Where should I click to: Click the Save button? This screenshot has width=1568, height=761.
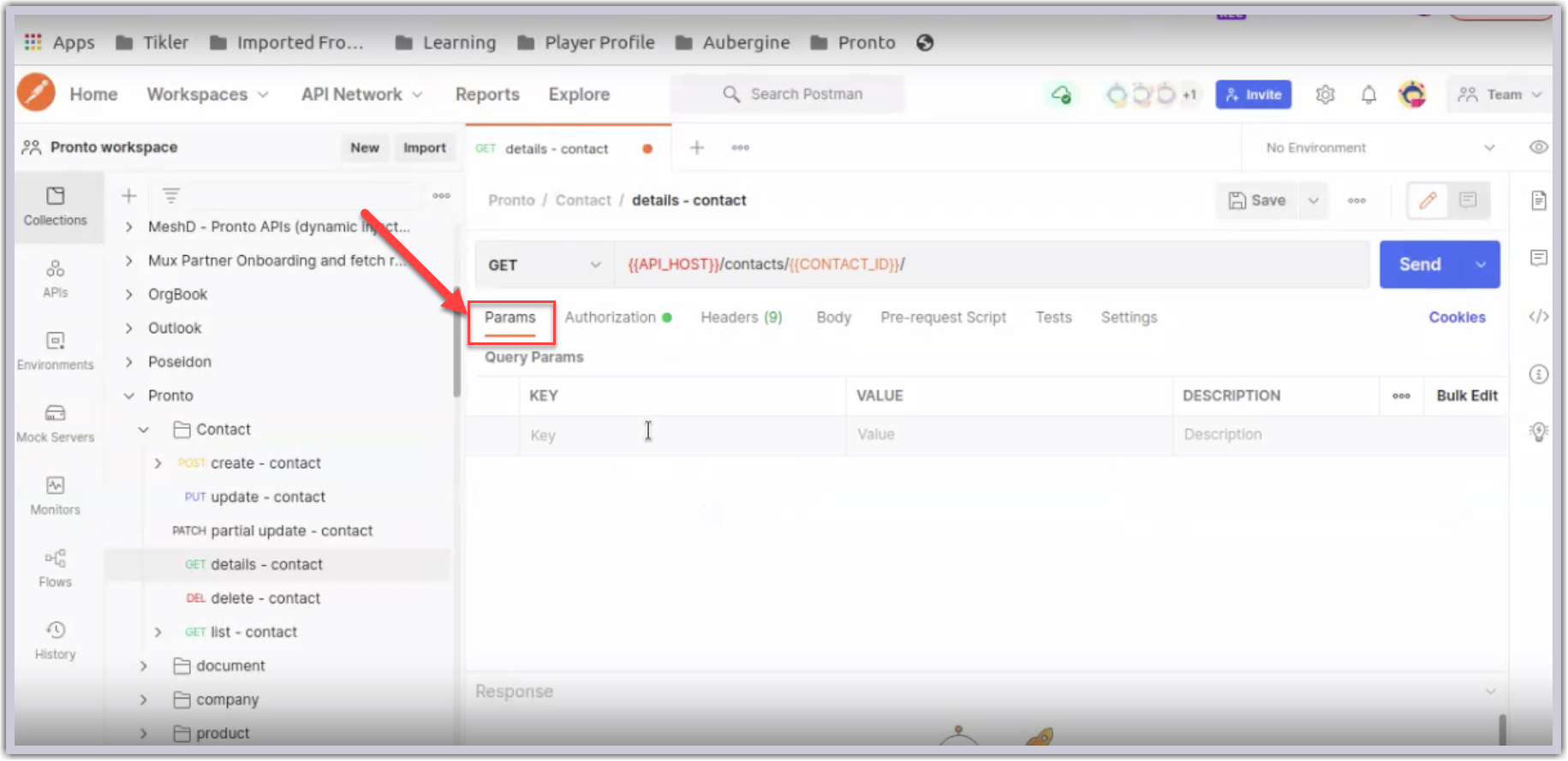[x=1257, y=200]
